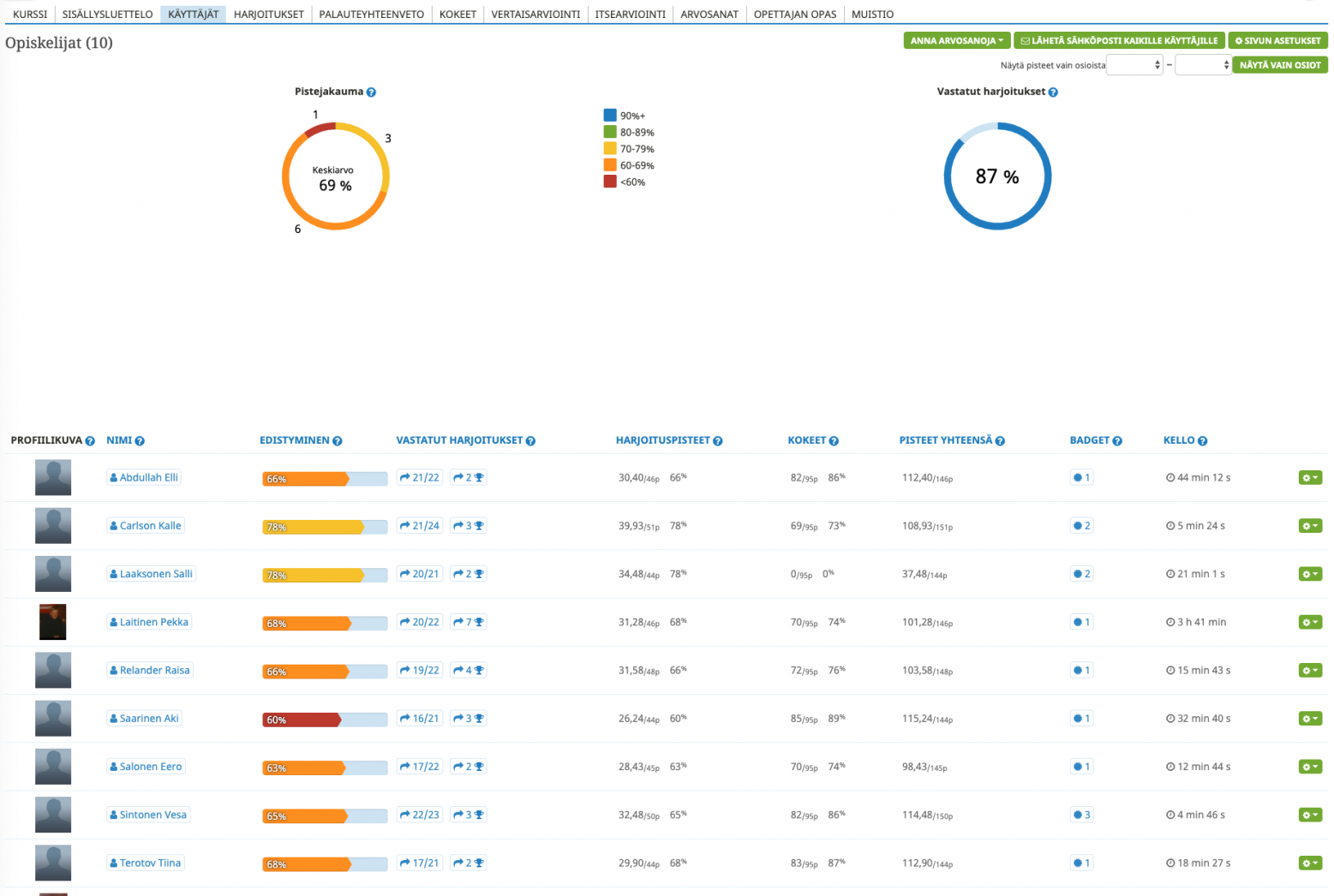Click help icon next to EDISTYMINEN column
This screenshot has width=1334, height=896.
pos(338,441)
